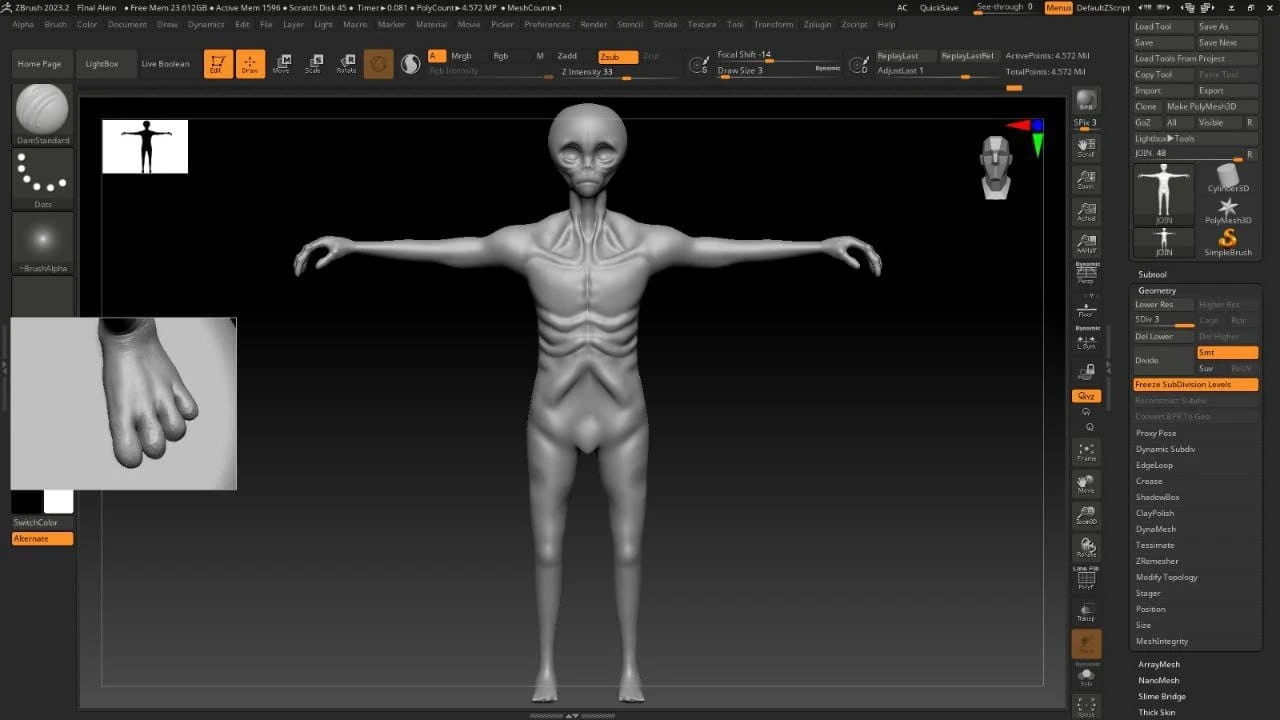Toggle the Smt smoothing option beside Divide
The image size is (1280, 720).
click(1227, 352)
